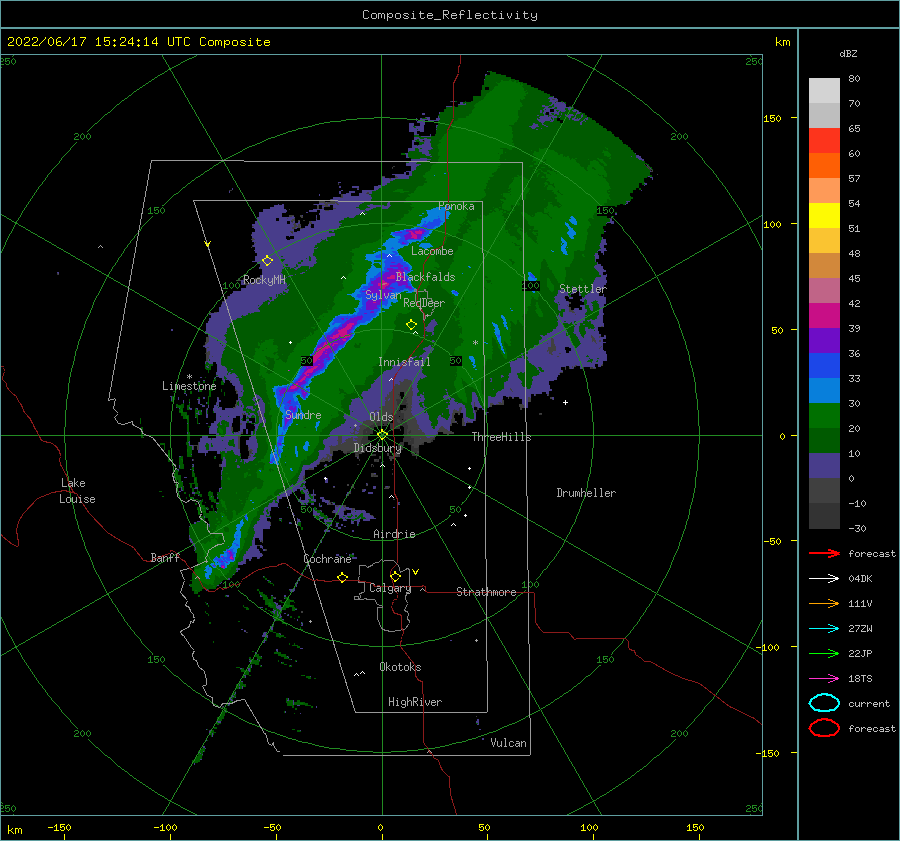Click the Innisfail city label
900x841 pixels.
[x=404, y=362]
